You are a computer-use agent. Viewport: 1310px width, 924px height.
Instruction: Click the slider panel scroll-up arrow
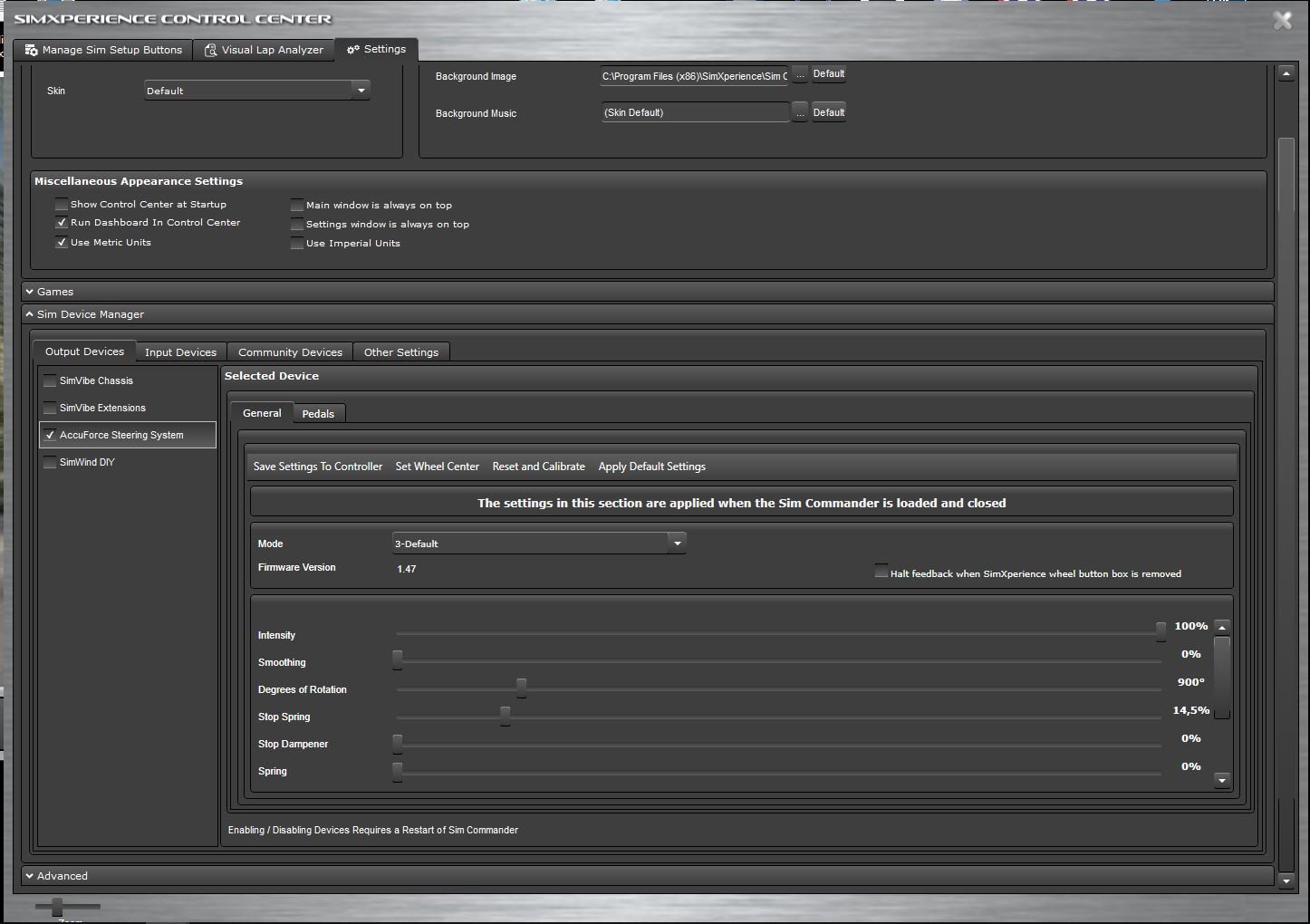1222,627
